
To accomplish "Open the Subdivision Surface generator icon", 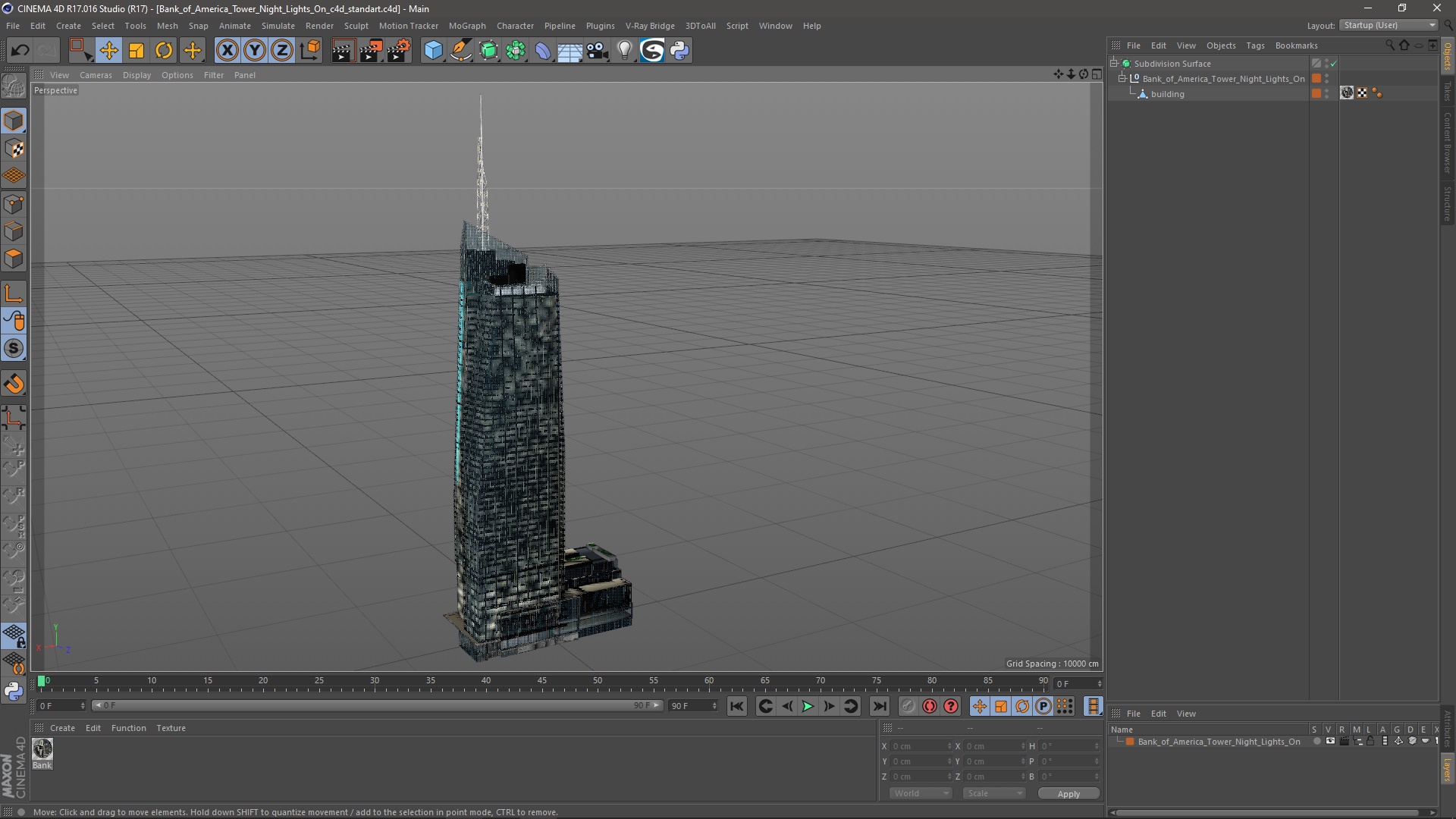I will coord(488,51).
